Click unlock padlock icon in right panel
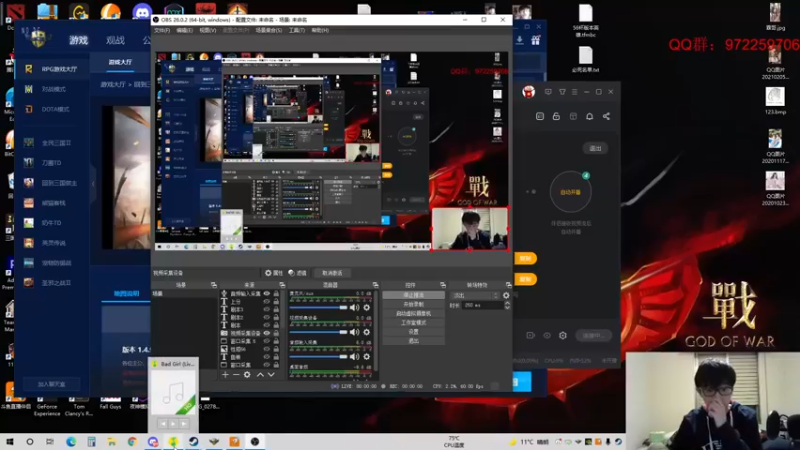Screen dimensions: 800x450 pyautogui.click(x=556, y=116)
